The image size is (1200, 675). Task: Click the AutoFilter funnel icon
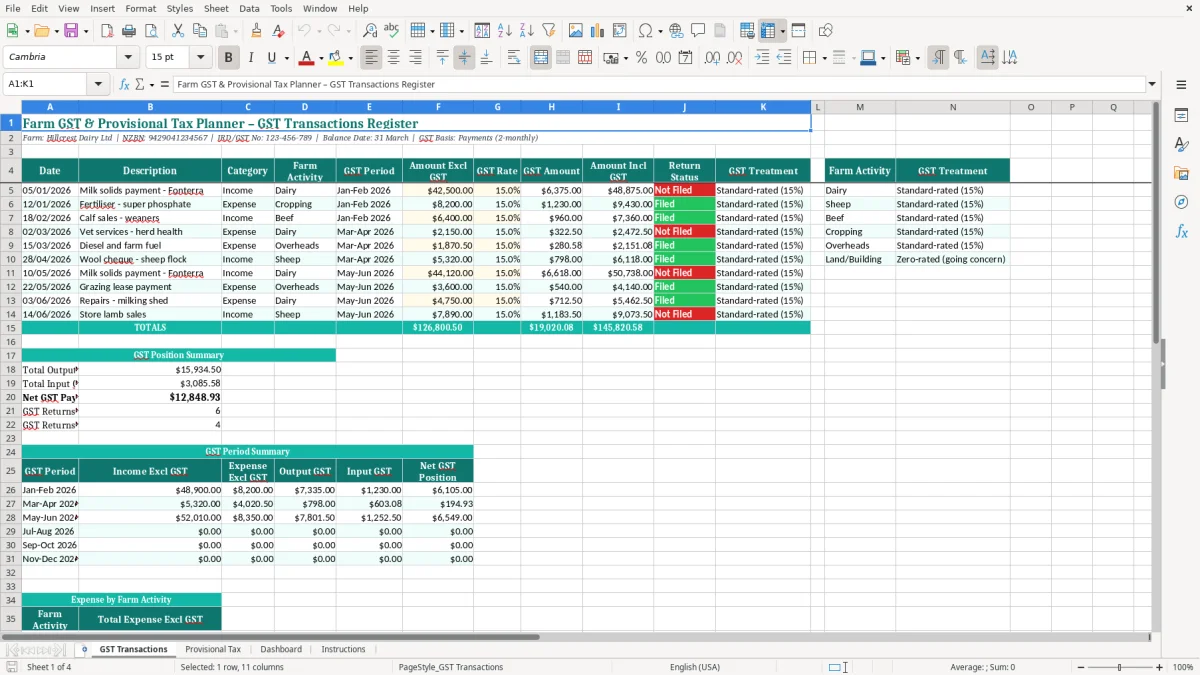tap(548, 31)
